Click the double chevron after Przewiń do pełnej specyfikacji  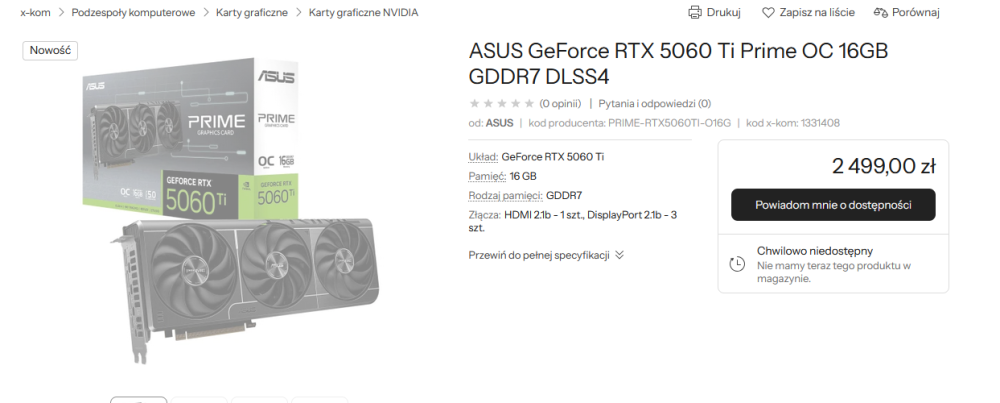tap(619, 255)
